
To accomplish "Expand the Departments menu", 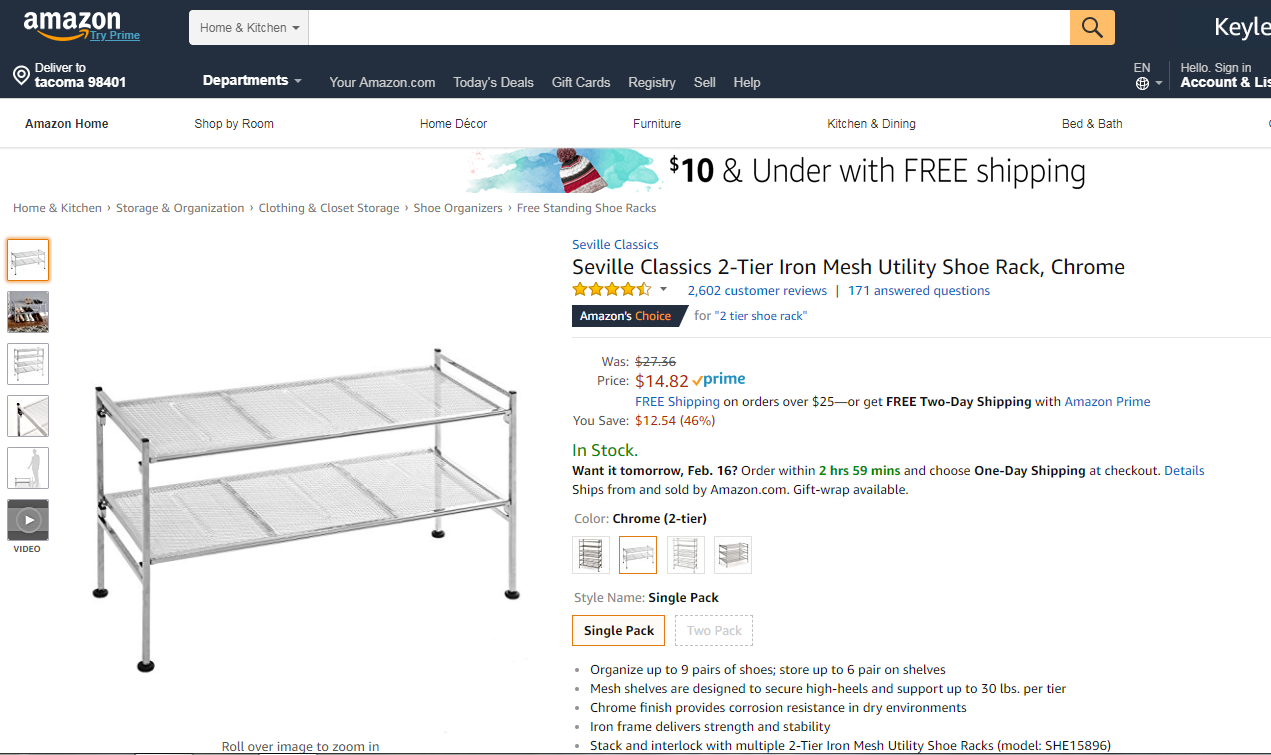I will click(252, 81).
